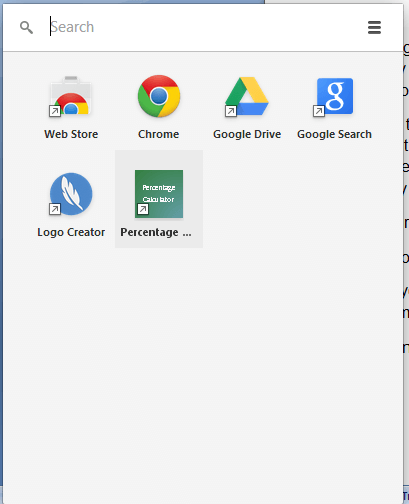409x504 pixels.
Task: Launch the Logo Creator feather icon
Action: click(x=71, y=194)
